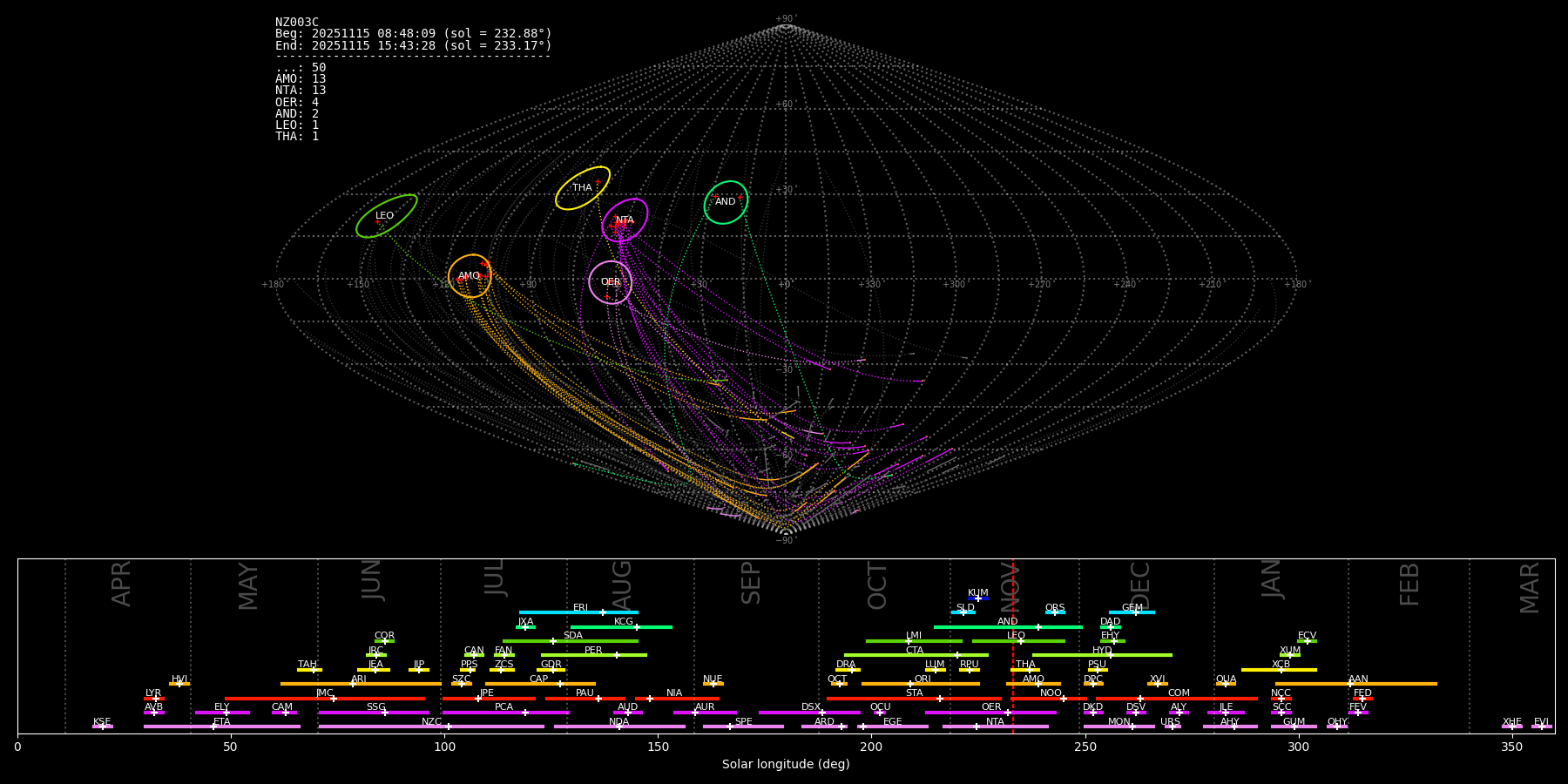Click the QUA shower label on timeline
The width and height of the screenshot is (1568, 784).
(x=1226, y=679)
